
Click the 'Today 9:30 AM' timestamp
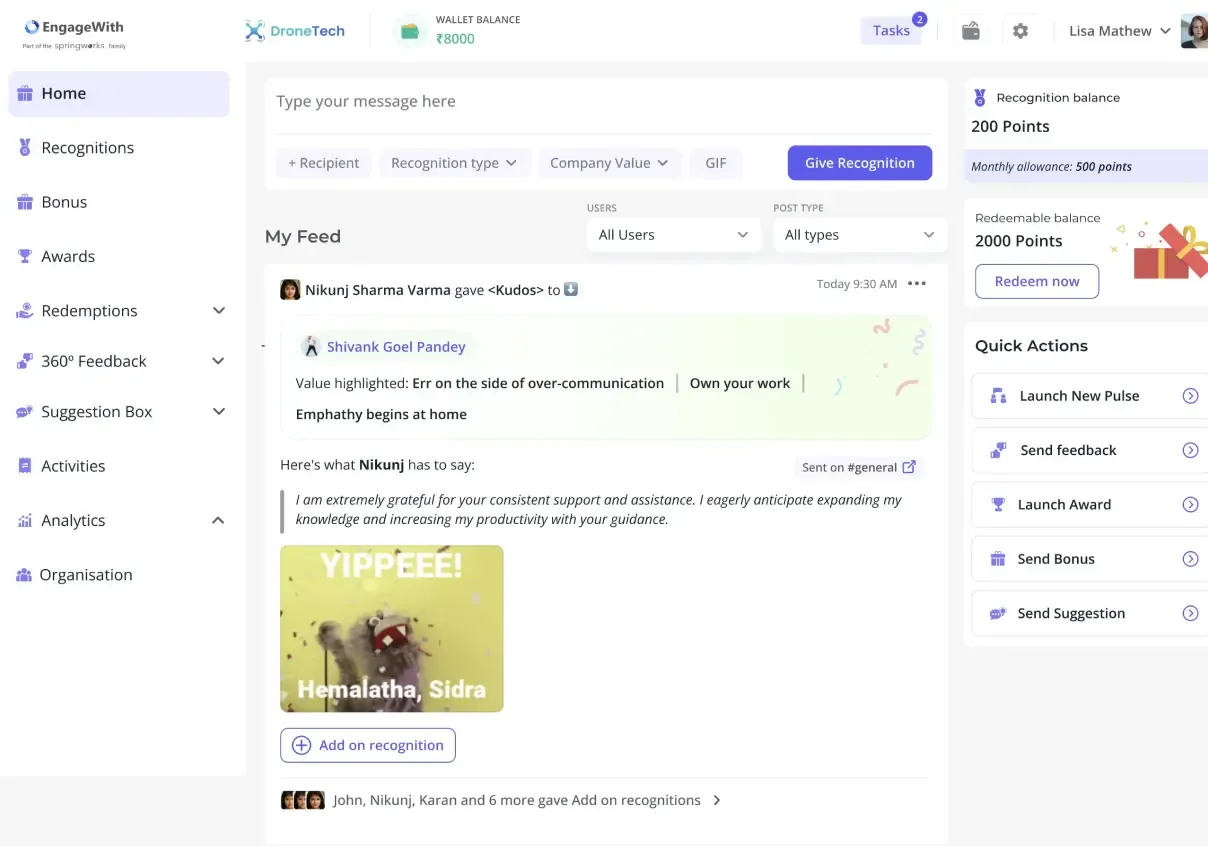857,284
